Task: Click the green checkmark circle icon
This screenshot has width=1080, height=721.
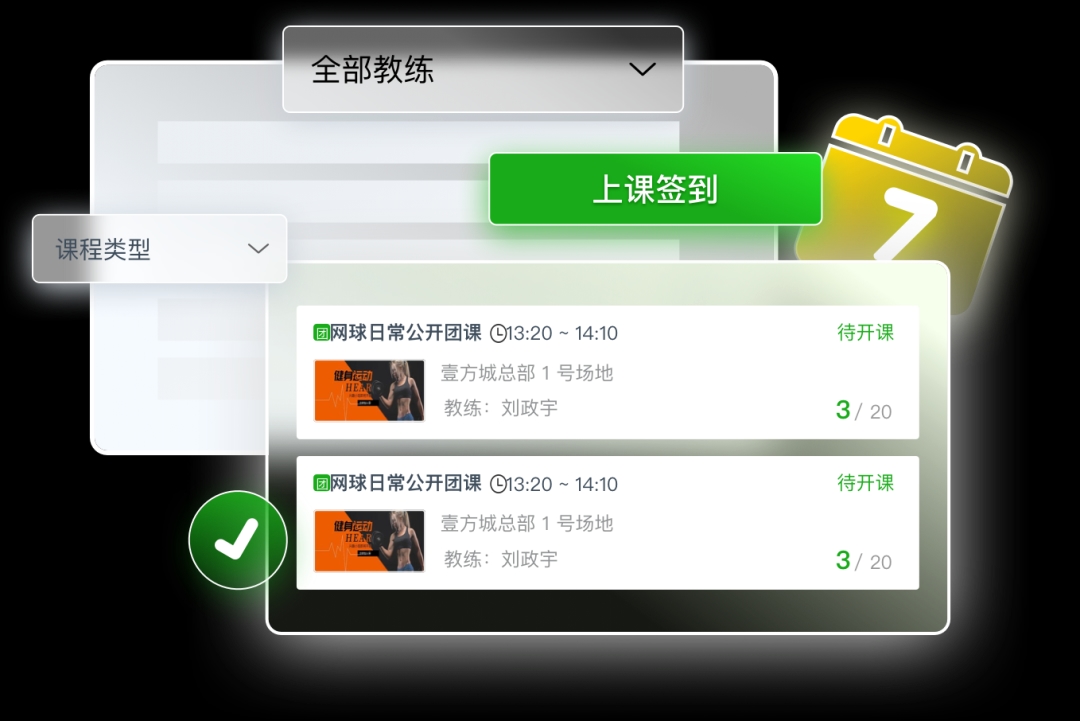Action: (x=238, y=540)
